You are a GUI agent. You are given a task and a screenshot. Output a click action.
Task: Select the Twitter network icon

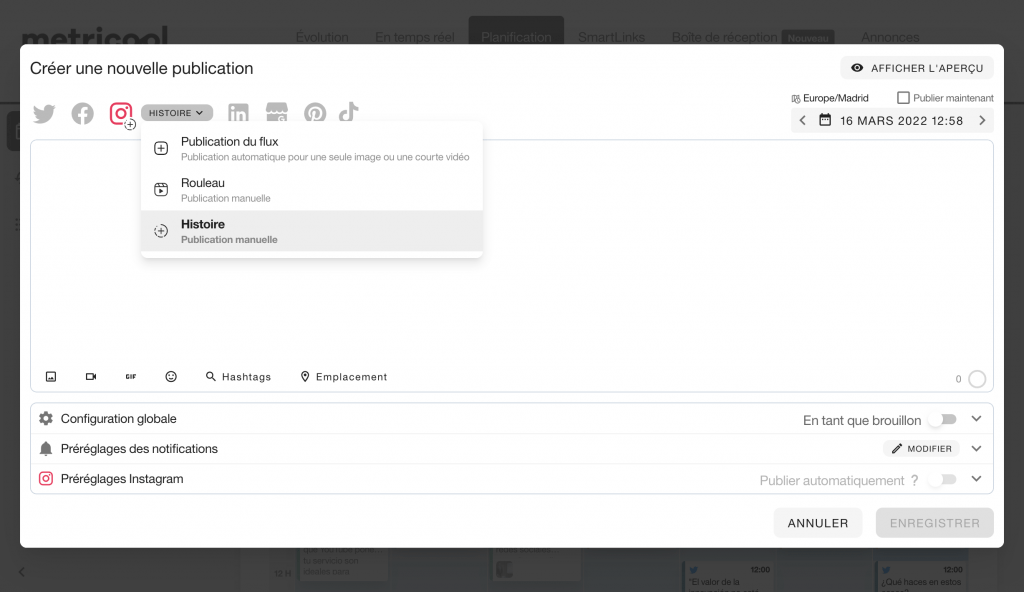[44, 114]
